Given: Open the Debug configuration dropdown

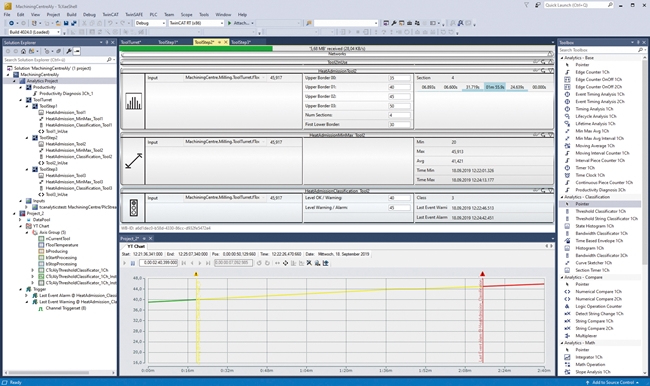Looking at the screenshot, I should (150, 23).
